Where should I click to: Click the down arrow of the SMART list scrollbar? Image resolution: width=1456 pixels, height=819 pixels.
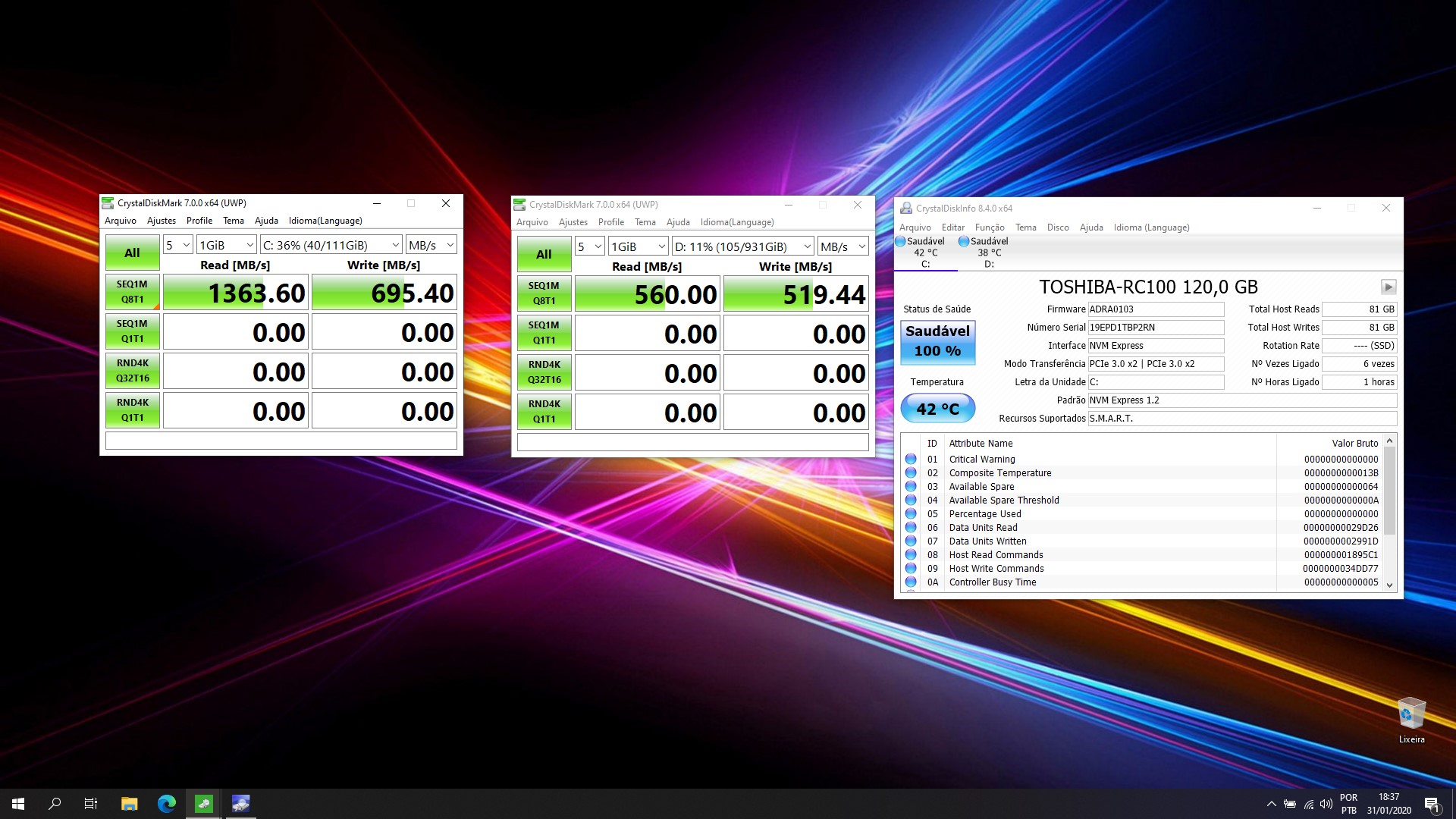coord(1389,585)
